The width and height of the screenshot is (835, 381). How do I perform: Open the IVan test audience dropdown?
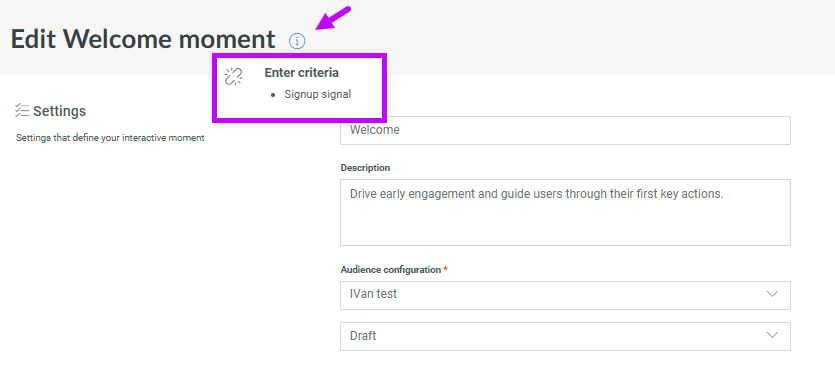pos(565,295)
